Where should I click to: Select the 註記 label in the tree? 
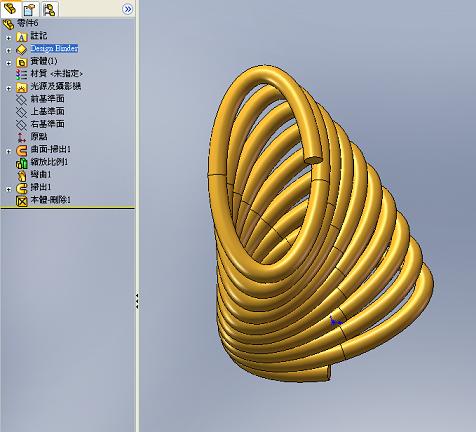pos(39,36)
